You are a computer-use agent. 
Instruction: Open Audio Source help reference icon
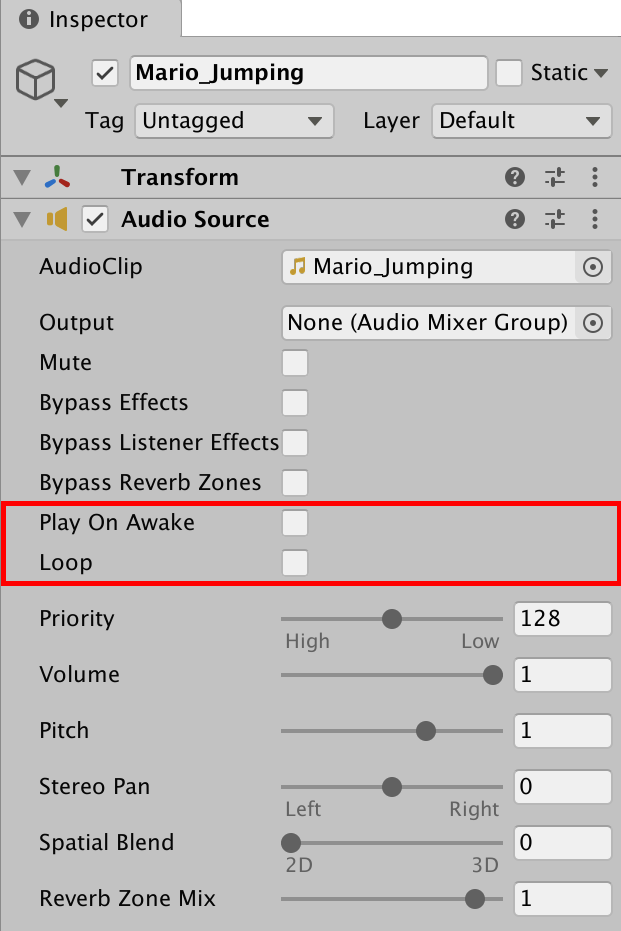[x=515, y=220]
